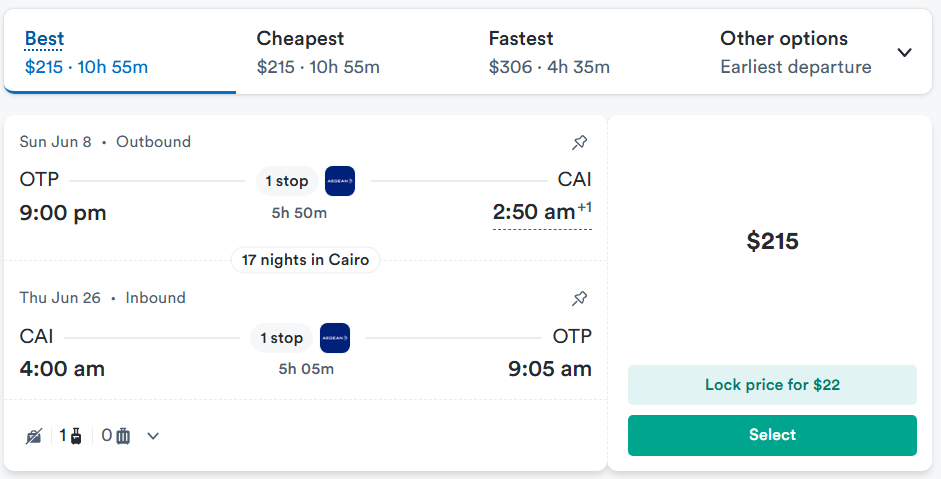Screen dimensions: 941x479
Task: Expand the baggage details chevron
Action: (x=153, y=436)
